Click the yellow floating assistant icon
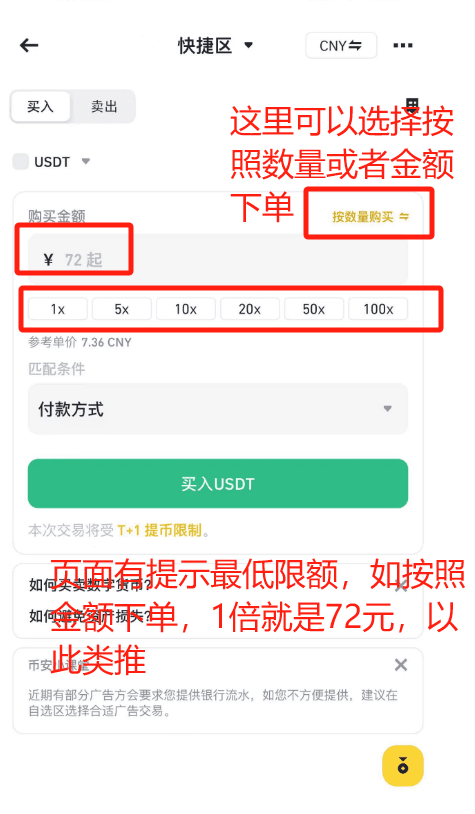 (403, 766)
